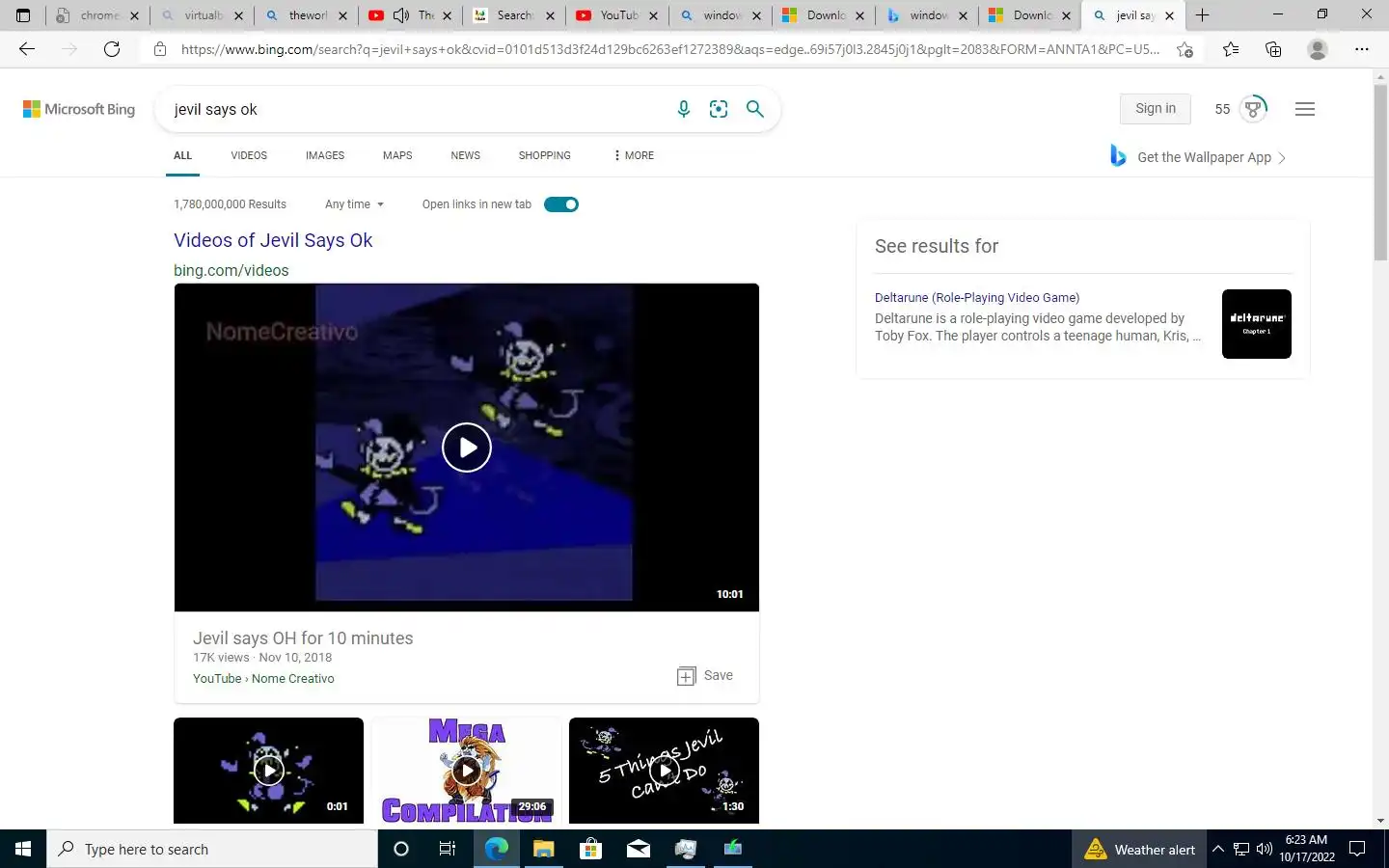
Task: Add this page to favorites star icon
Action: point(1185,49)
